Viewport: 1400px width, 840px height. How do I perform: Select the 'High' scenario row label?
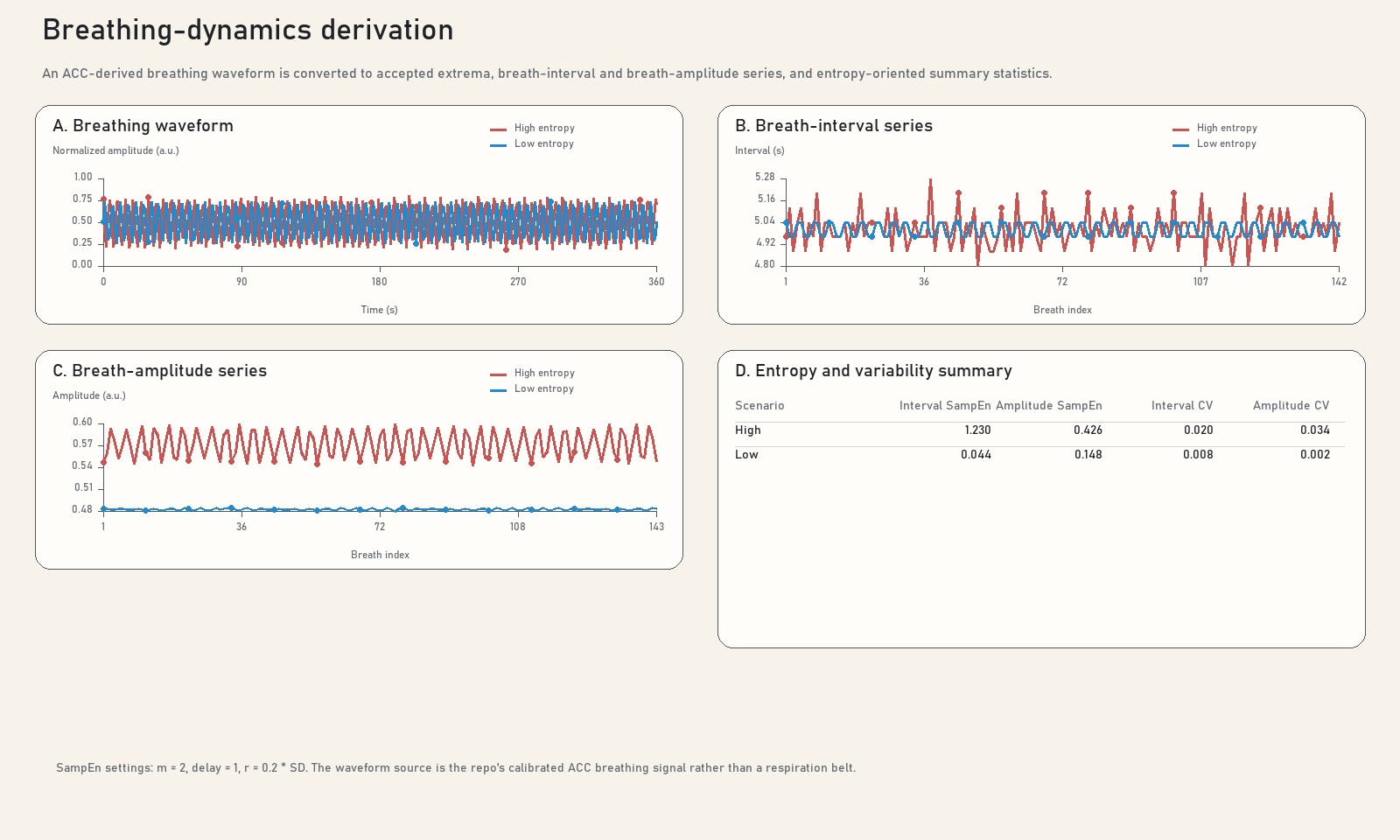pyautogui.click(x=748, y=430)
